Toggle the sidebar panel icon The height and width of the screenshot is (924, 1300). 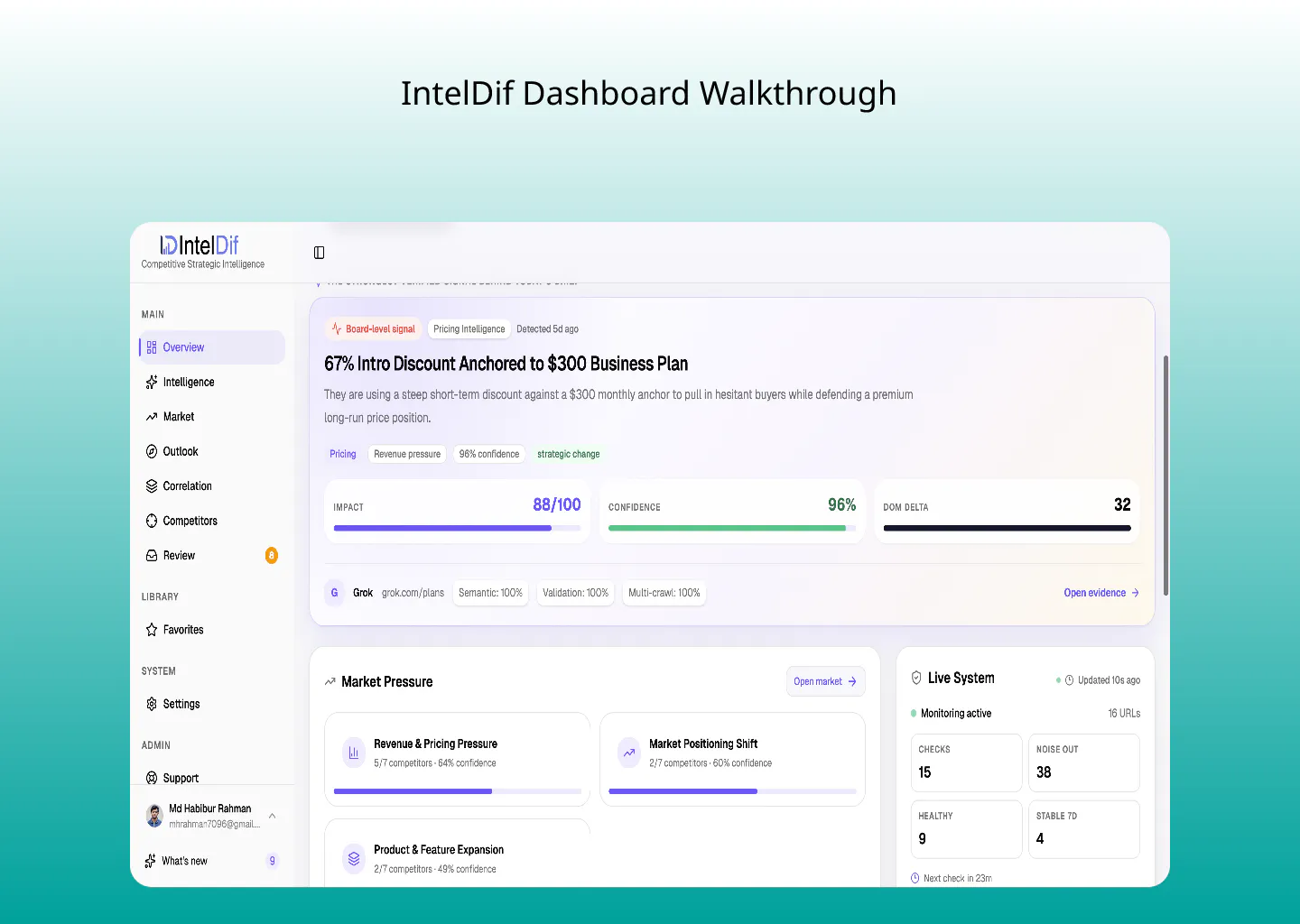pos(319,253)
